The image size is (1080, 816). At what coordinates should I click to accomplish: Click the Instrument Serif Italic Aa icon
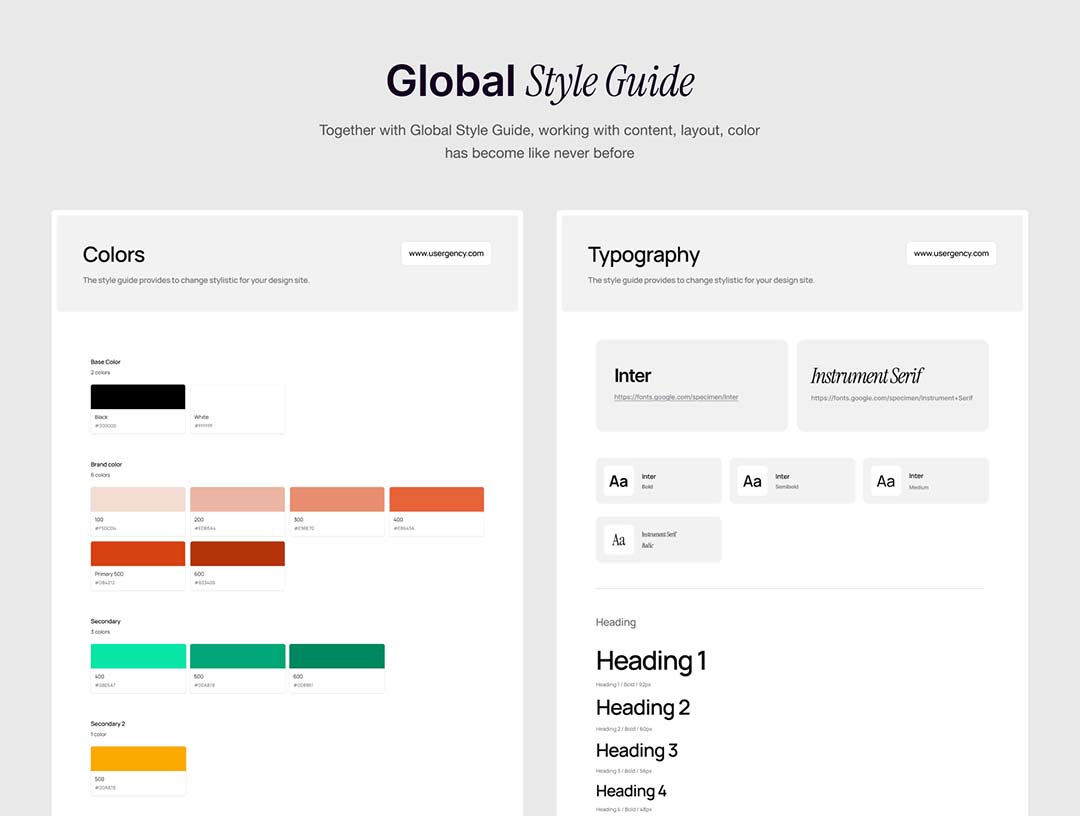(x=619, y=540)
